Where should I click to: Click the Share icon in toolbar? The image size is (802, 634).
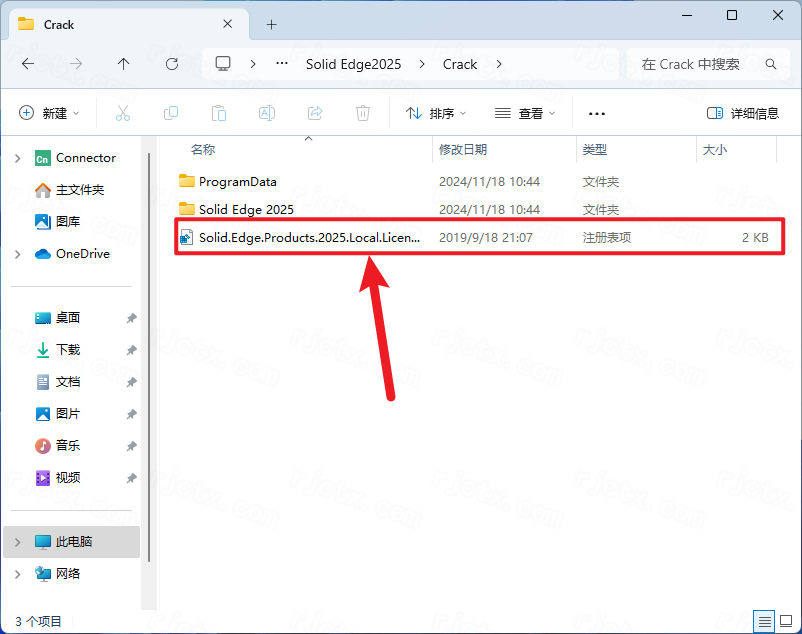click(x=315, y=114)
